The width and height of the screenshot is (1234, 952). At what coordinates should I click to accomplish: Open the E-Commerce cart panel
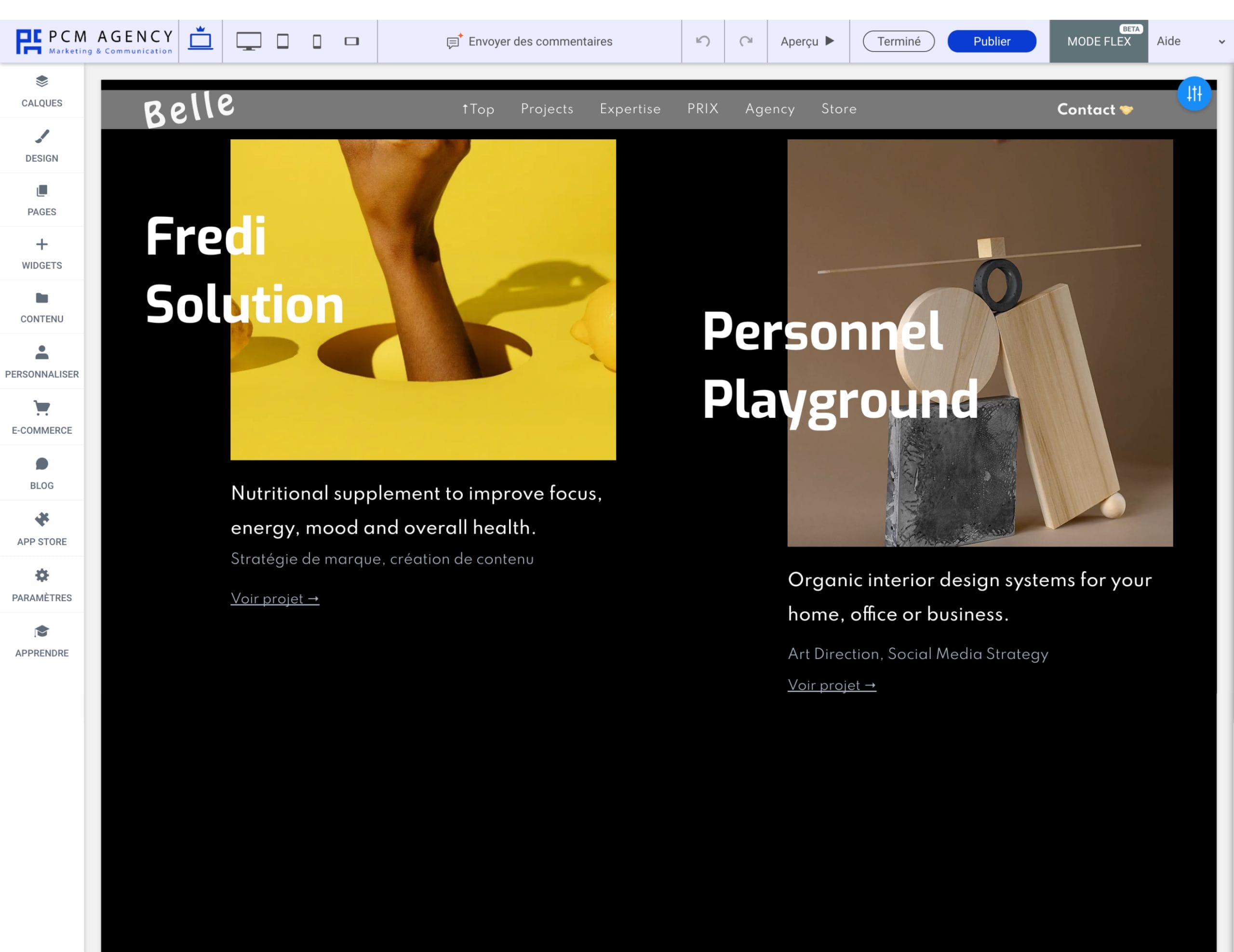point(42,417)
